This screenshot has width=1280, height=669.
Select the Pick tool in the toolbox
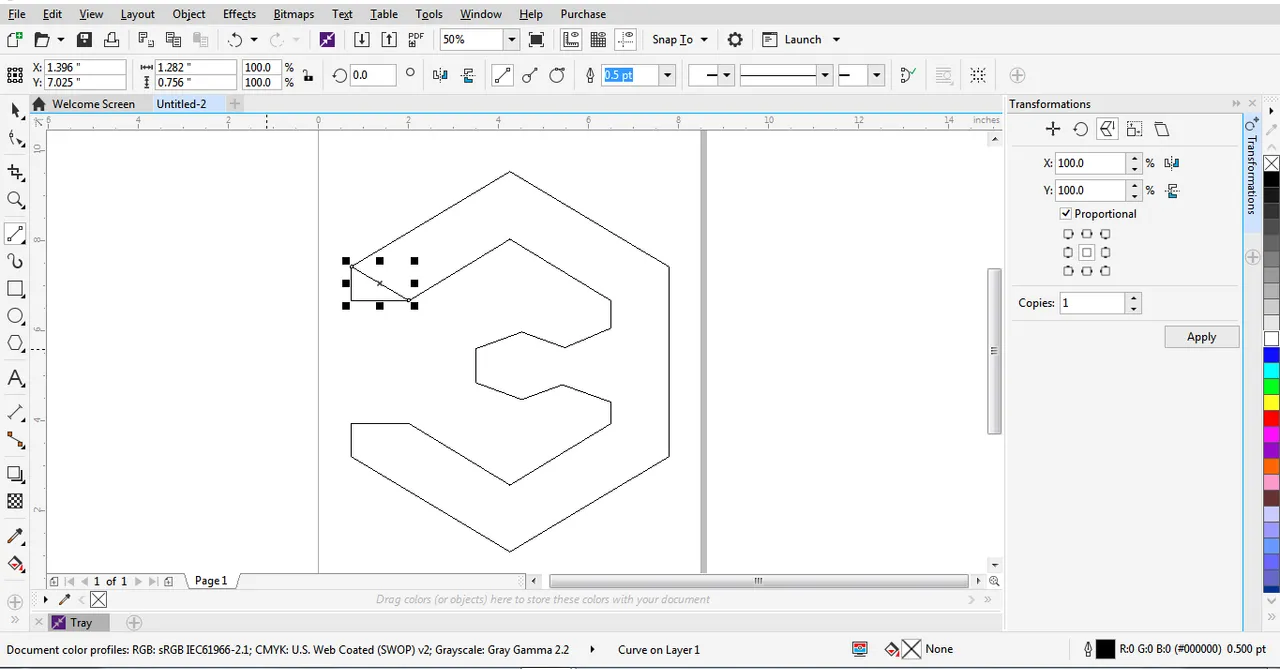pyautogui.click(x=15, y=110)
